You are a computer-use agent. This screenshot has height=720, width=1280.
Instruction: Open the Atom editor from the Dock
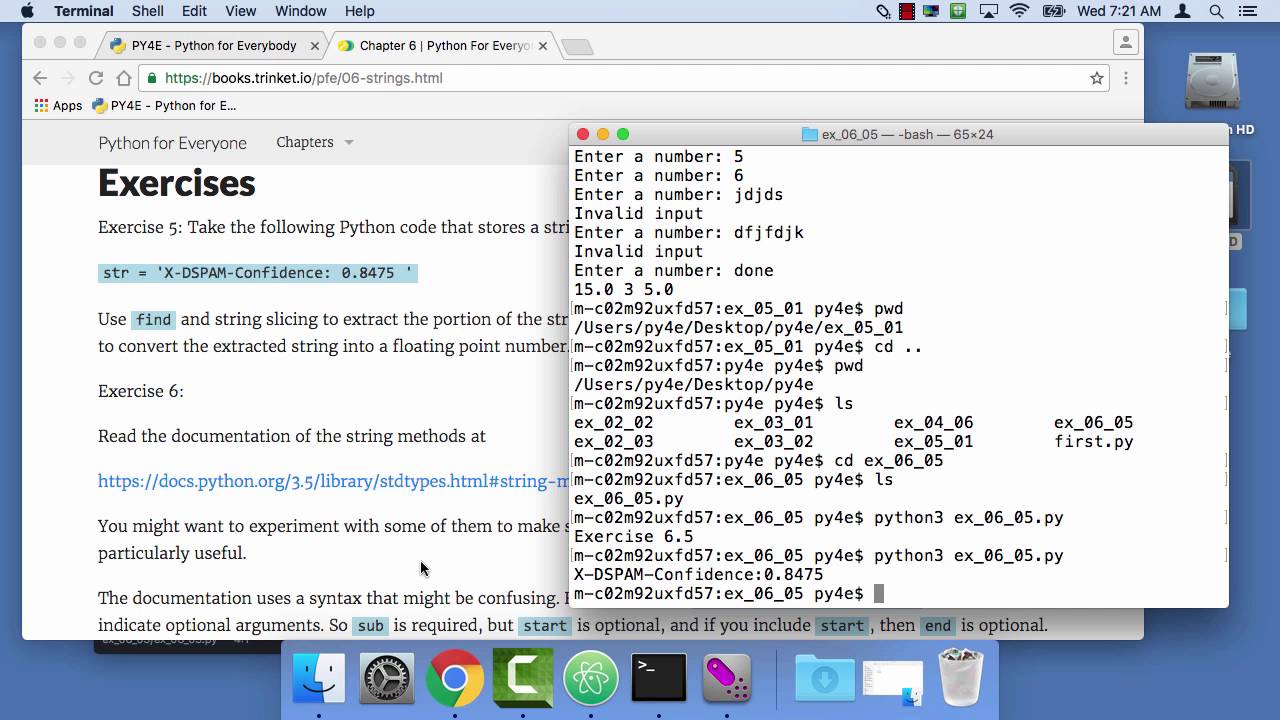tap(591, 678)
